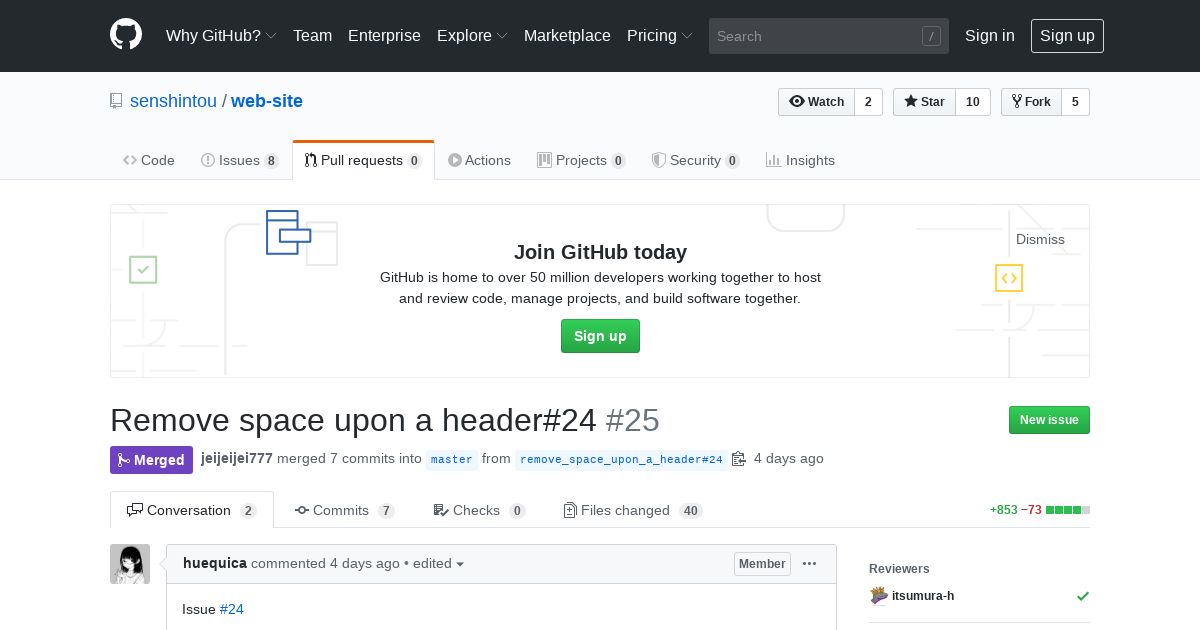1200x630 pixels.
Task: Open the huequica commenter link
Action: (215, 563)
